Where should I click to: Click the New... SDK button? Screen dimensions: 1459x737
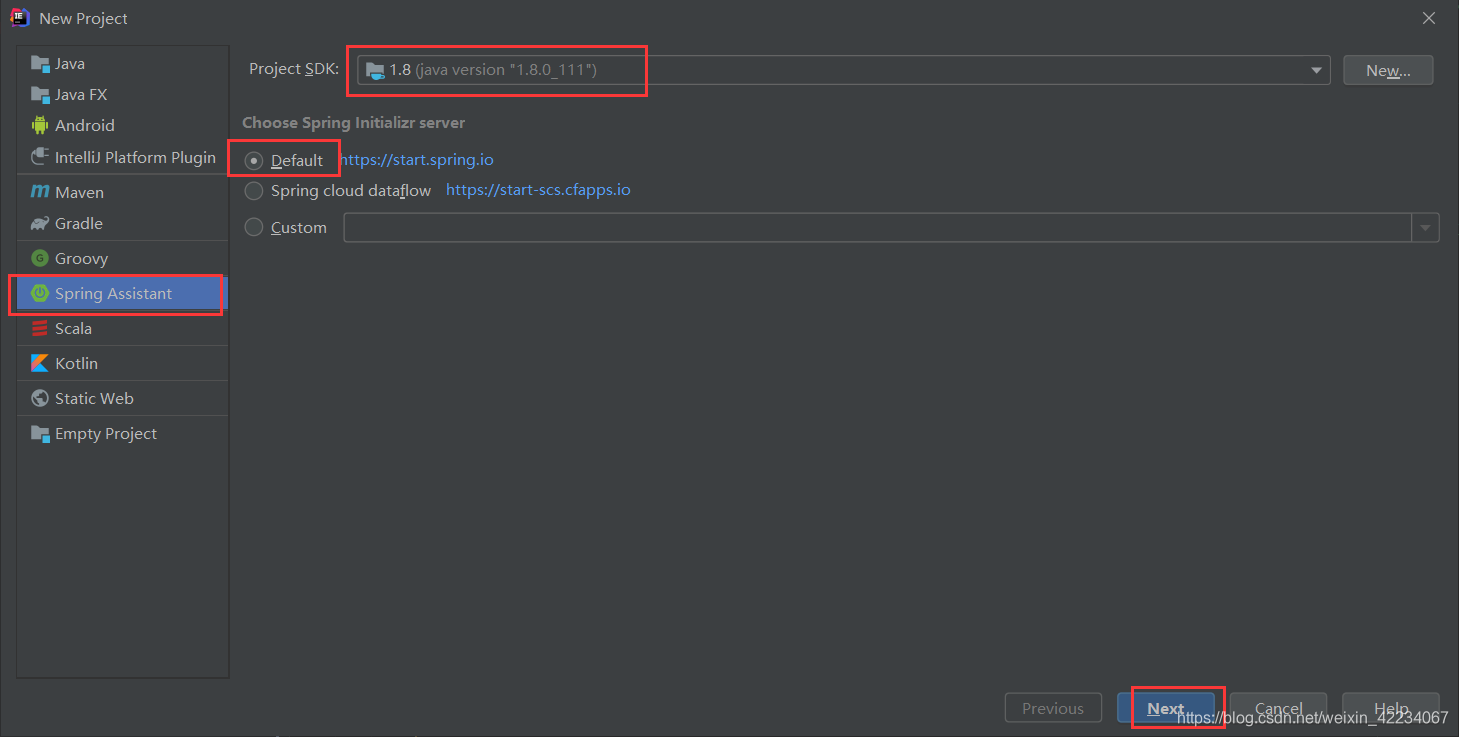[1388, 70]
